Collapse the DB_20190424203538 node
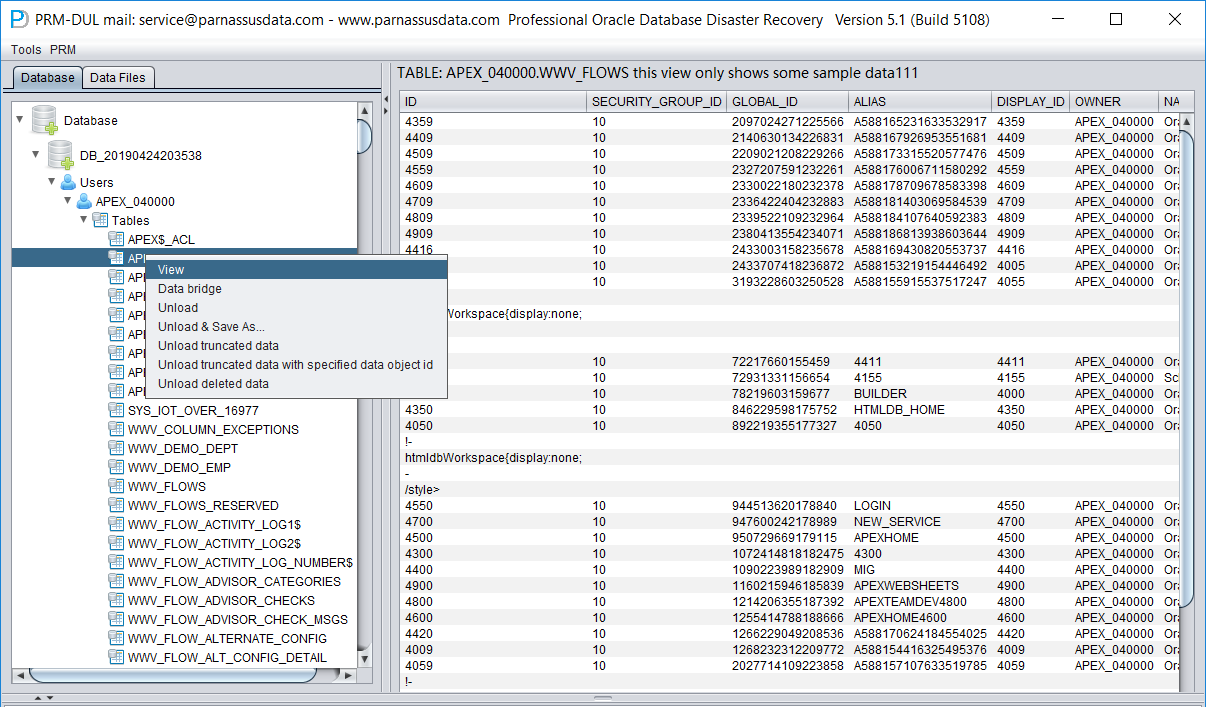This screenshot has width=1206, height=707. (x=36, y=155)
